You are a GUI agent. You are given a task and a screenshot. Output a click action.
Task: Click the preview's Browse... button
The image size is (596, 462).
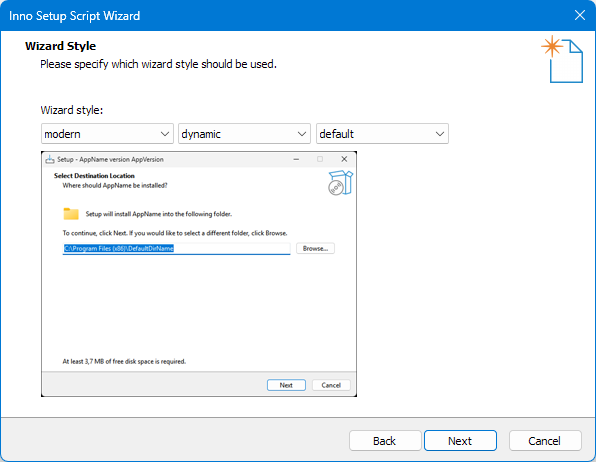click(315, 248)
